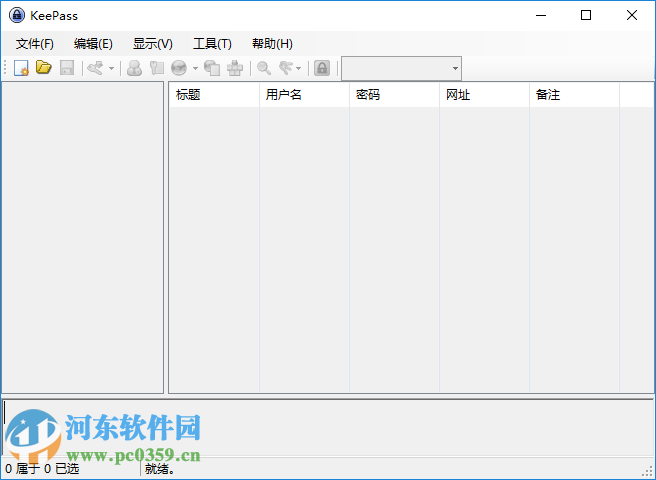The image size is (656, 480).
Task: Click the Find magnifier icon
Action: [264, 68]
